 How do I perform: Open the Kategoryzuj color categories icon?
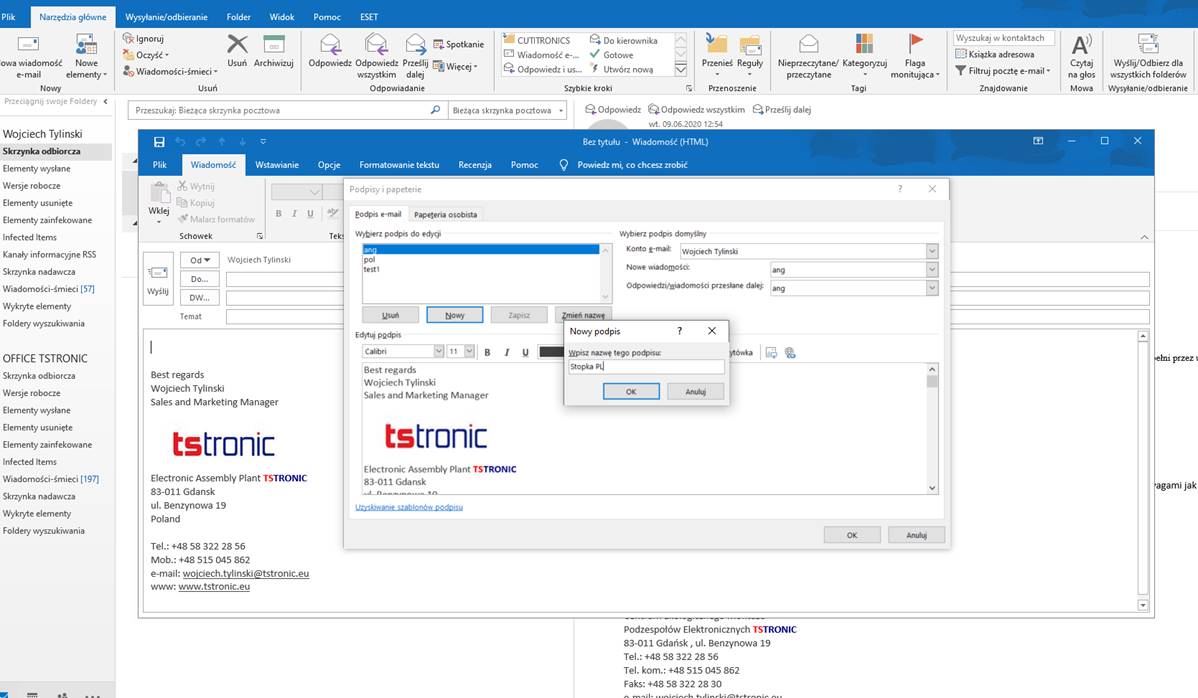click(x=864, y=45)
